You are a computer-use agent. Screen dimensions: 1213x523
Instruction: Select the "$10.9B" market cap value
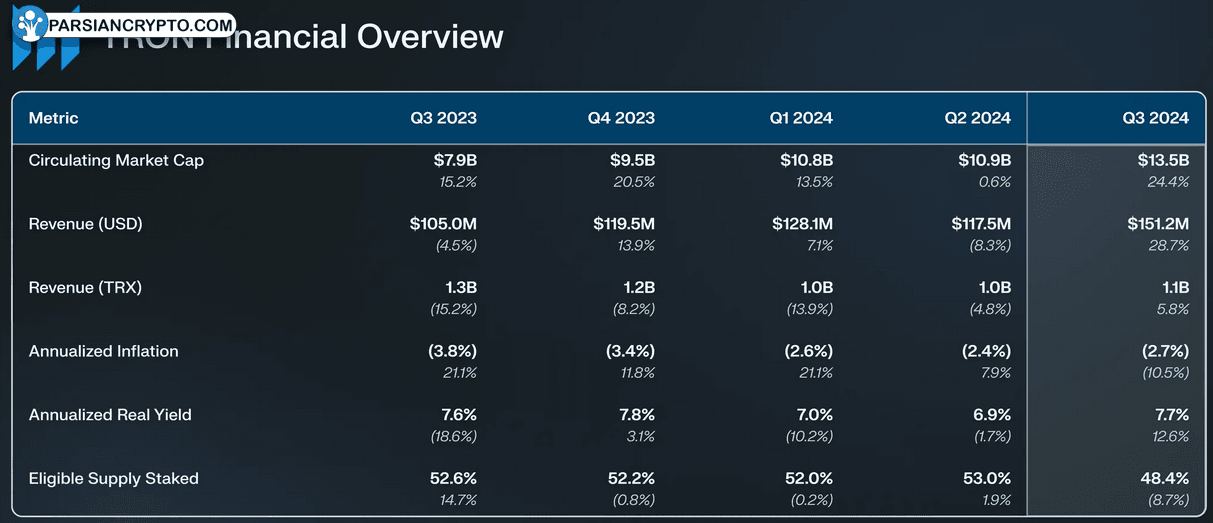click(984, 160)
